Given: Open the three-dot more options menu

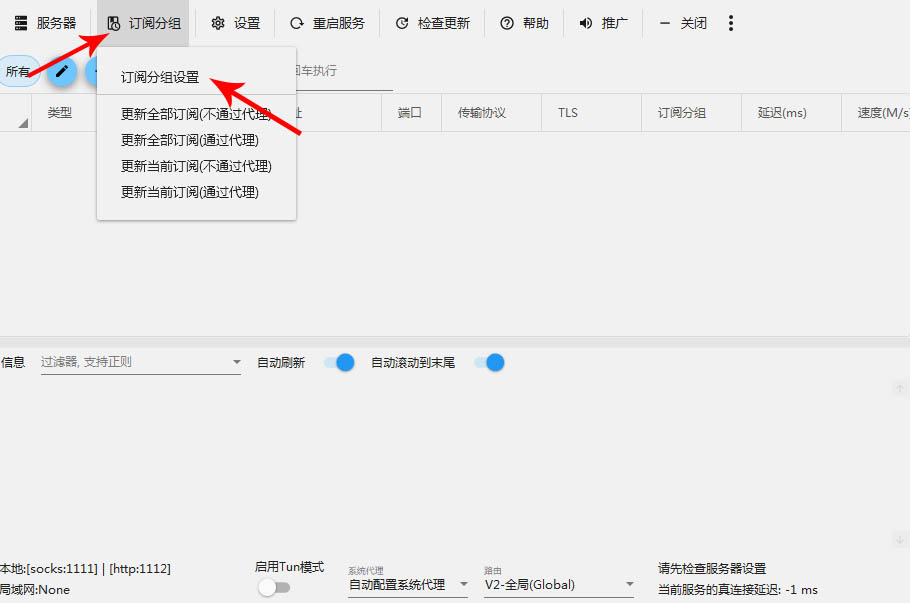Looking at the screenshot, I should pyautogui.click(x=731, y=23).
